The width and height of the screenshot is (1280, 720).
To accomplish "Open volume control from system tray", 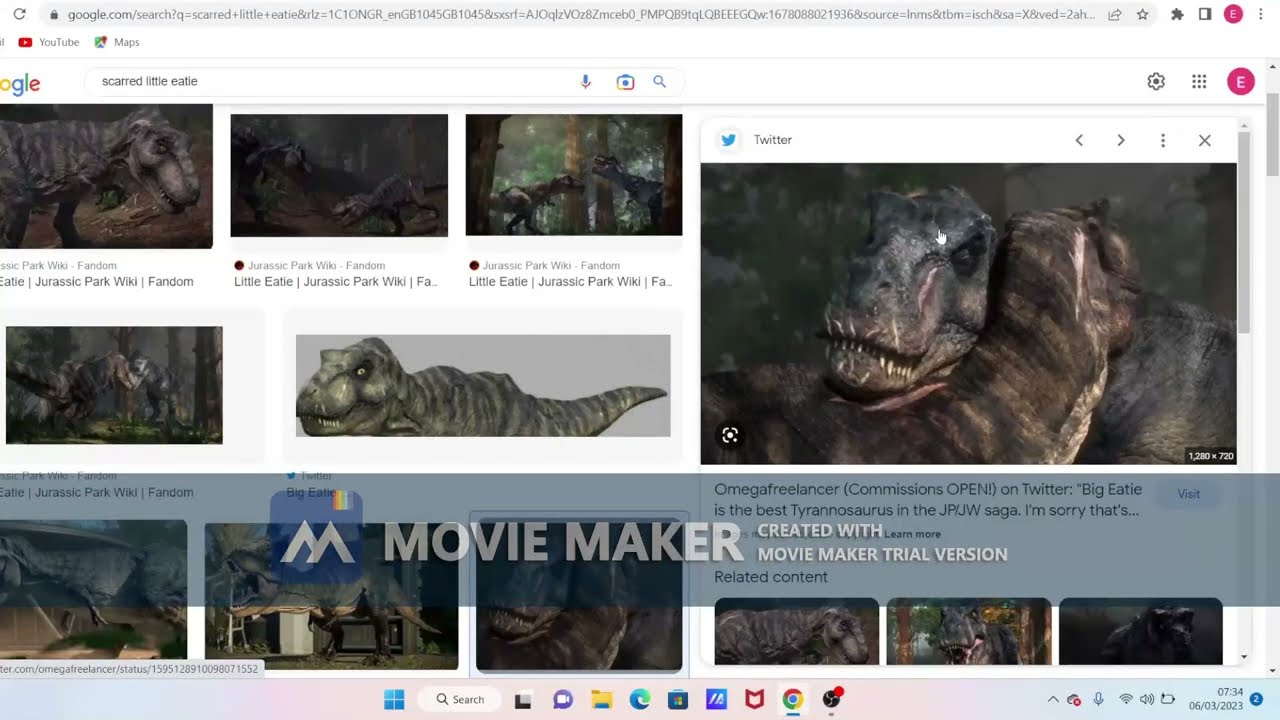I will pos(1147,699).
